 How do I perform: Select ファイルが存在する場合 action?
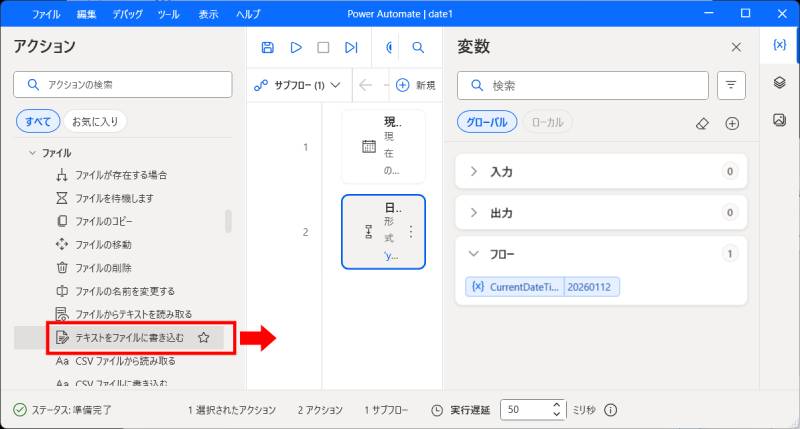[121, 175]
